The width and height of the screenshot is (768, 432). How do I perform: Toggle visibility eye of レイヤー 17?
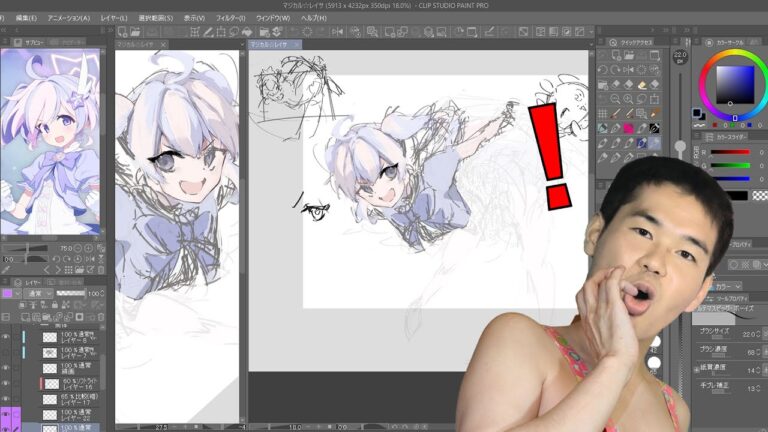(7, 399)
